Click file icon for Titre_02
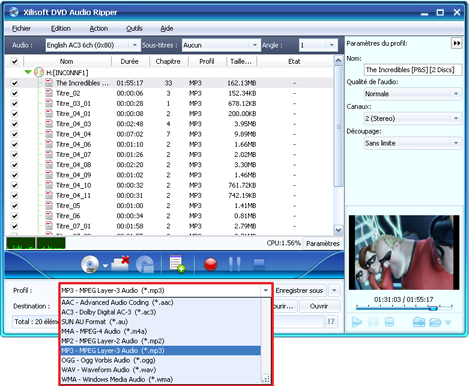The width and height of the screenshot is (469, 386). pyautogui.click(x=49, y=93)
